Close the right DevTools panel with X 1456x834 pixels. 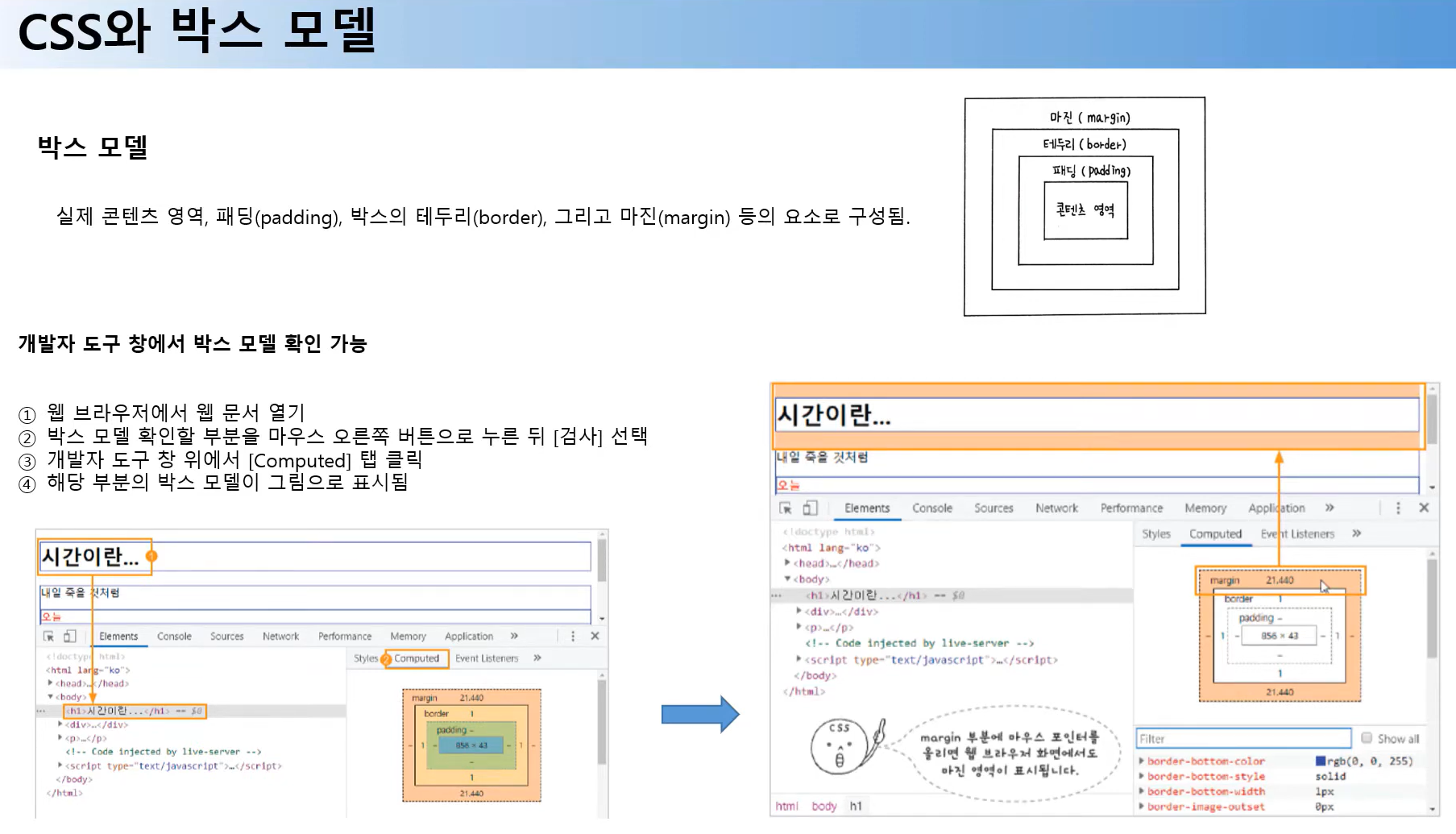click(1424, 508)
